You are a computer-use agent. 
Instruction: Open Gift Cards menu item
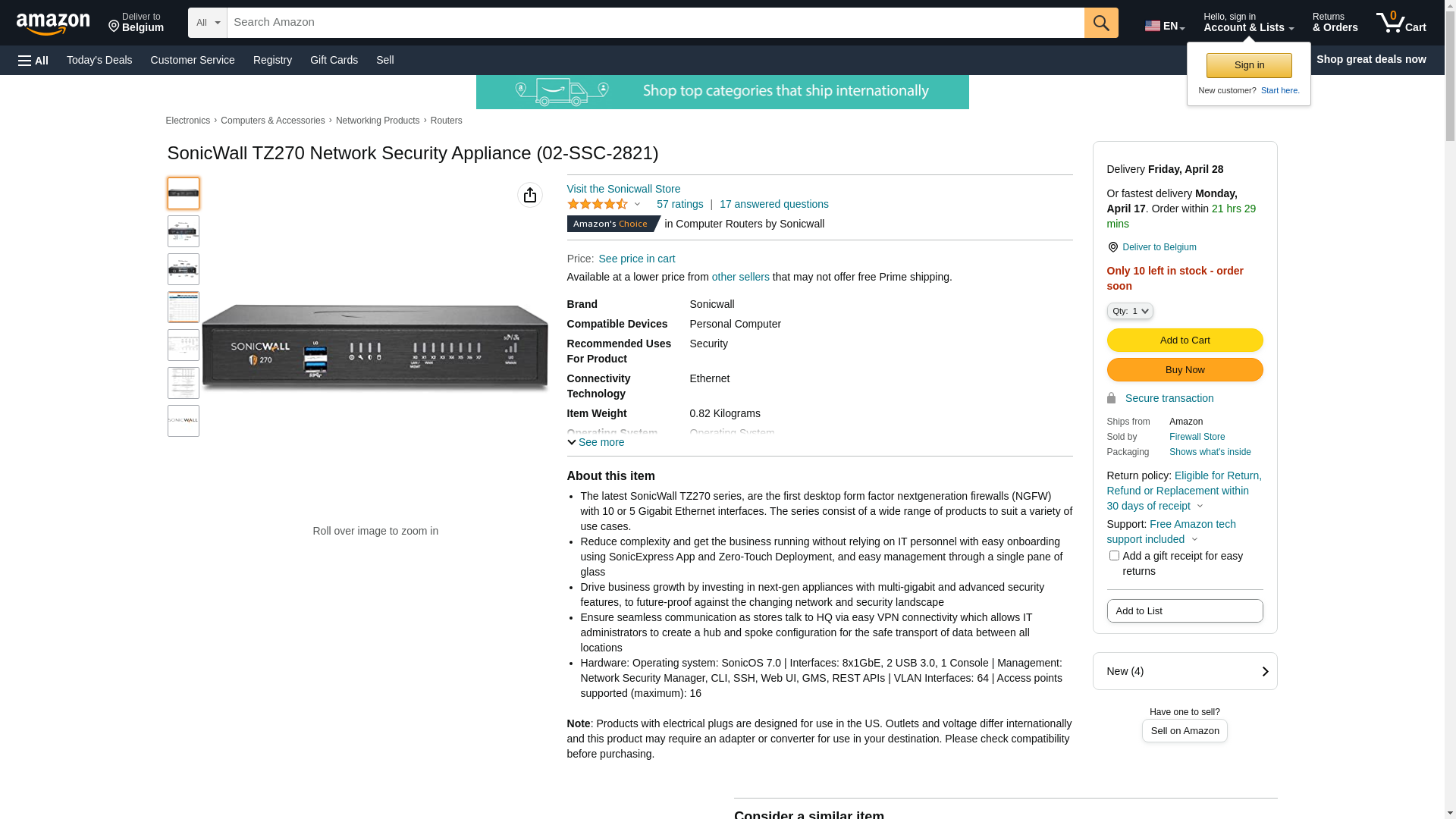tap(334, 60)
